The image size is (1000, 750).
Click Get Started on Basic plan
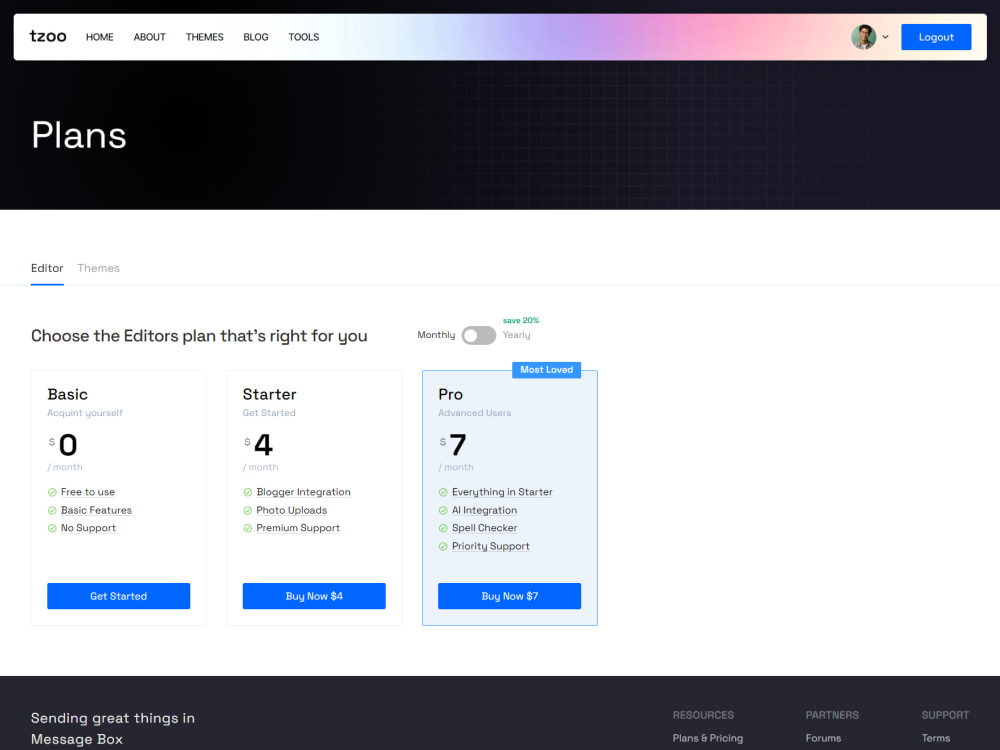(x=119, y=596)
